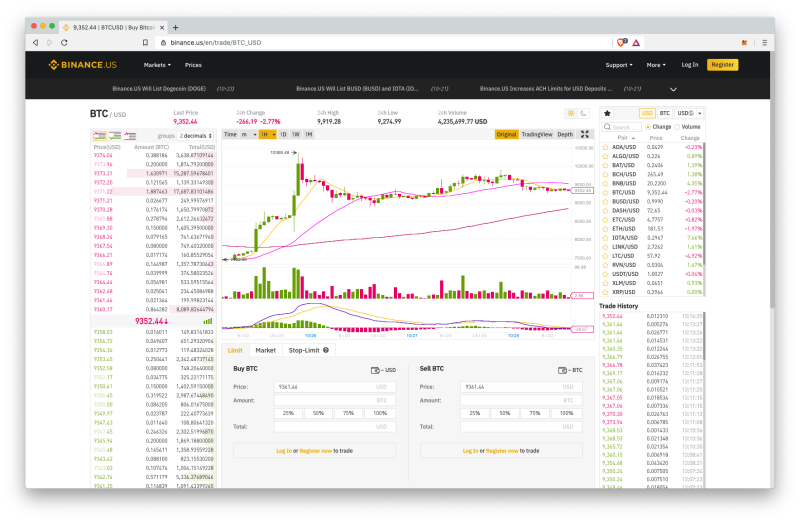Switch chart to Original view
800x522 pixels.
[x=506, y=134]
